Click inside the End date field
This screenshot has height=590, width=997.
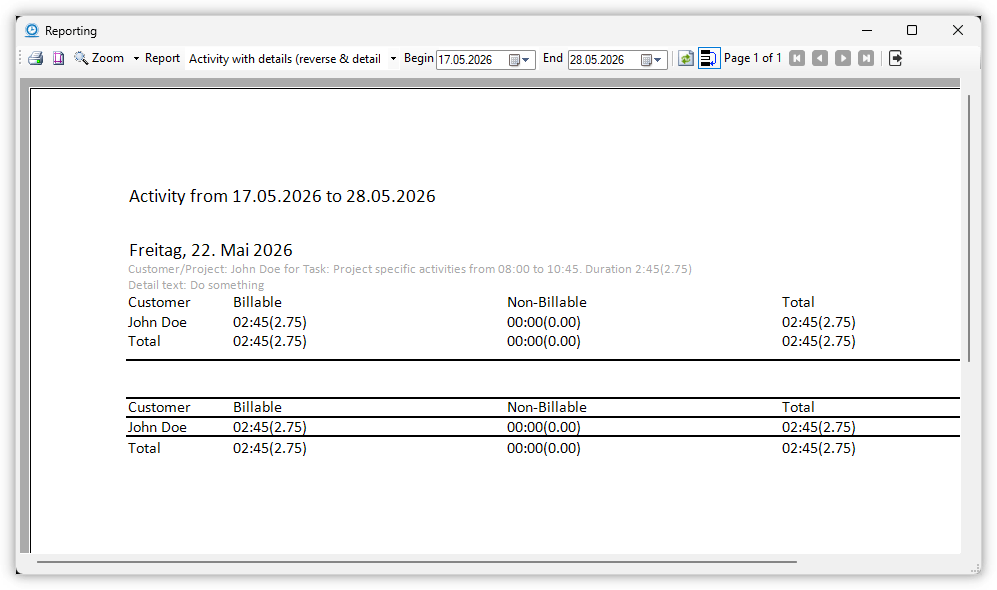click(603, 60)
